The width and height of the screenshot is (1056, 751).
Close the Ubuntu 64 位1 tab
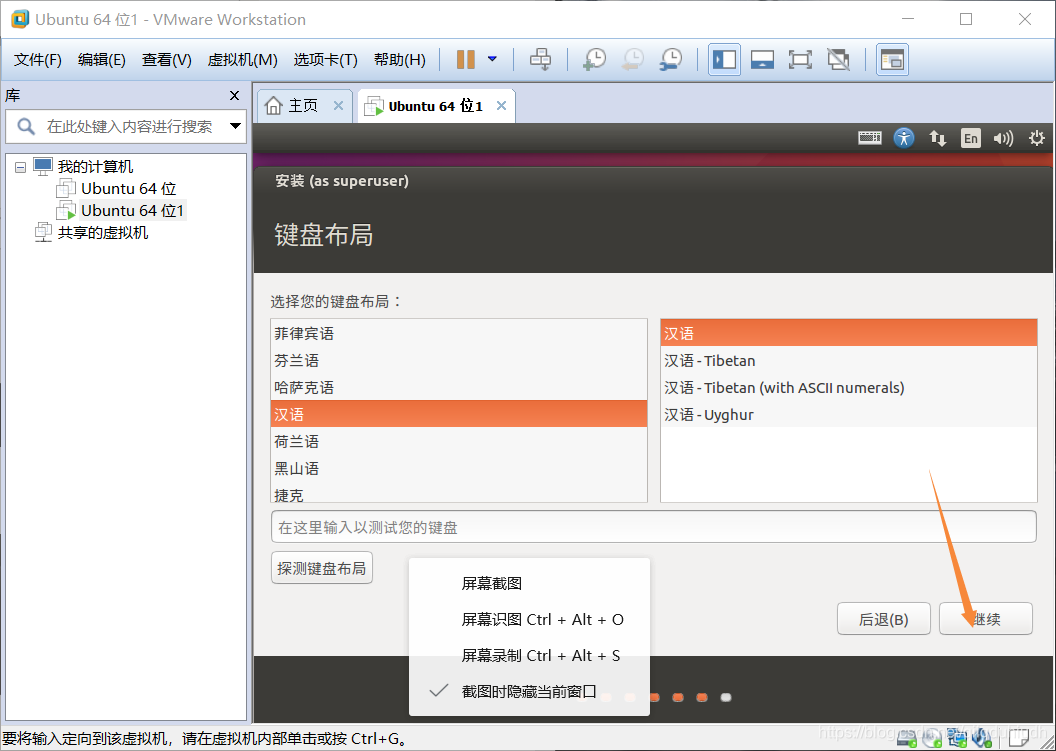pos(501,106)
